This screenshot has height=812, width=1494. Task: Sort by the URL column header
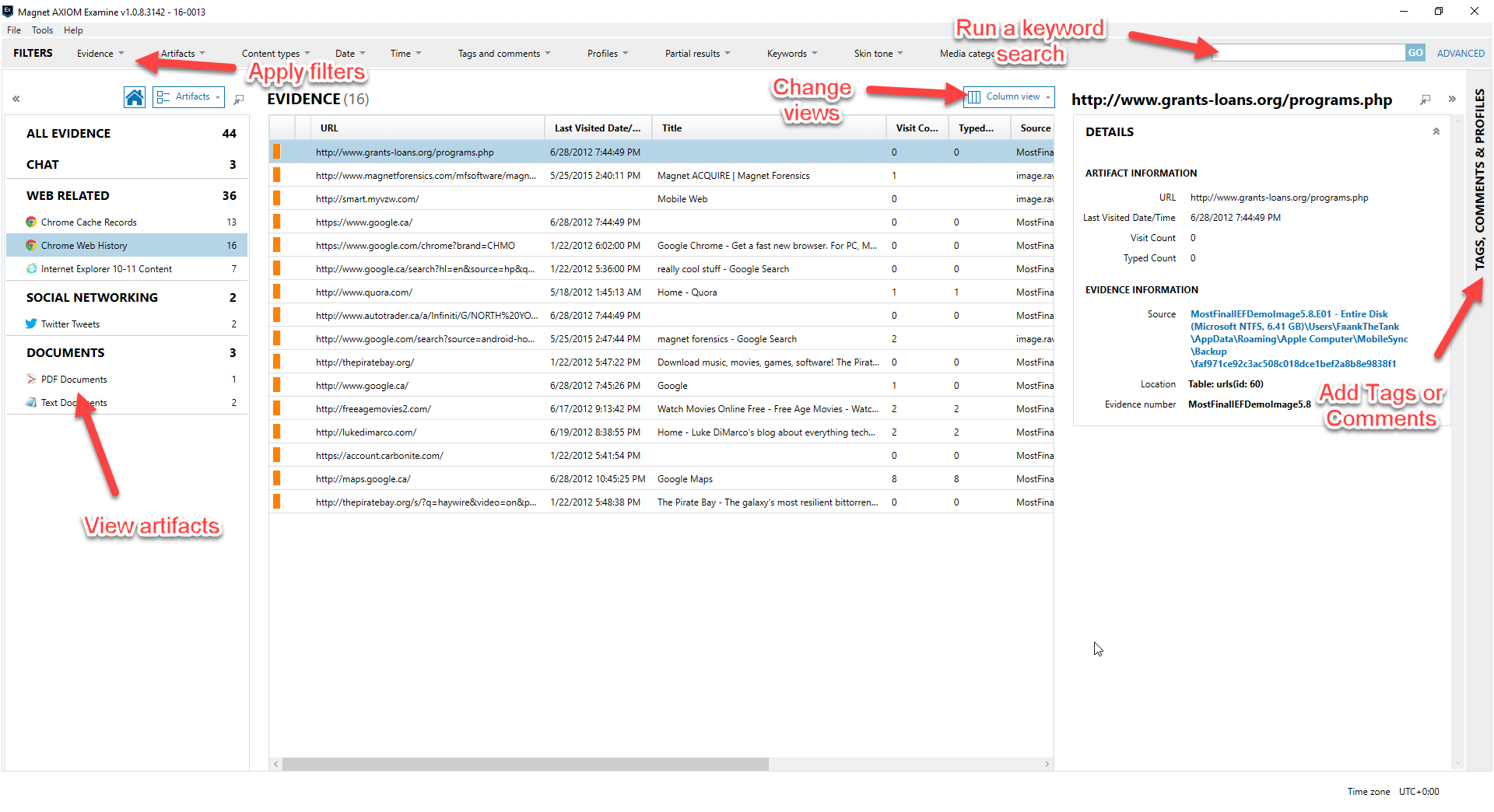pos(427,128)
